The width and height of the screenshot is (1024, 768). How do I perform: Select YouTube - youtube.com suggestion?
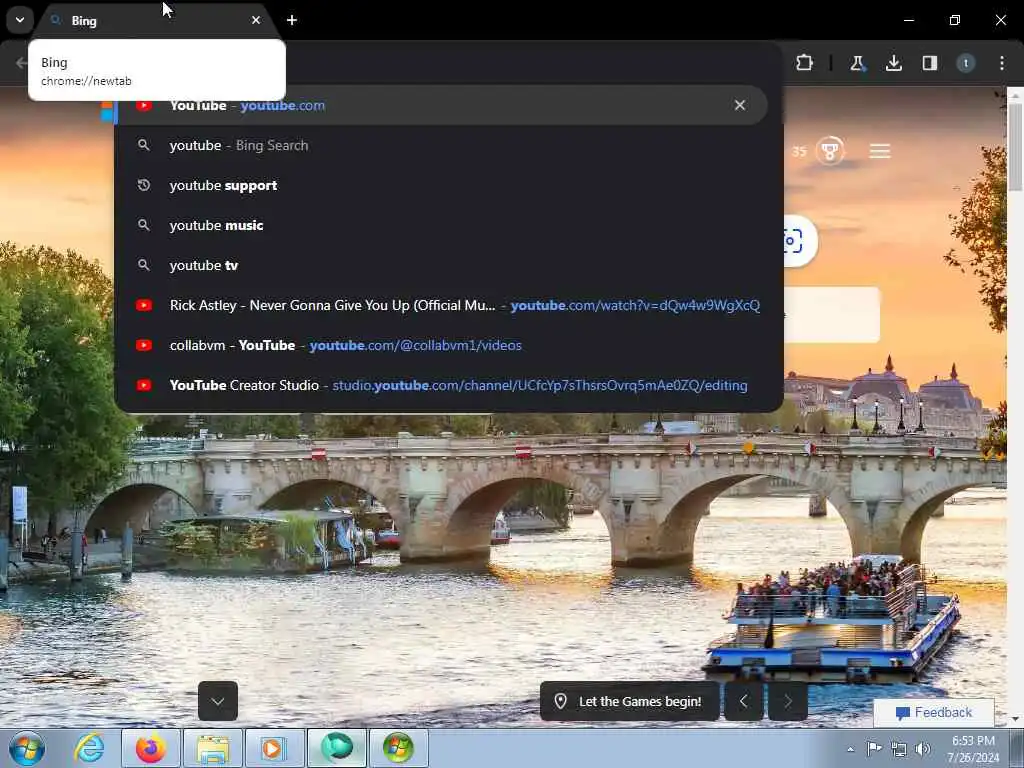point(441,105)
